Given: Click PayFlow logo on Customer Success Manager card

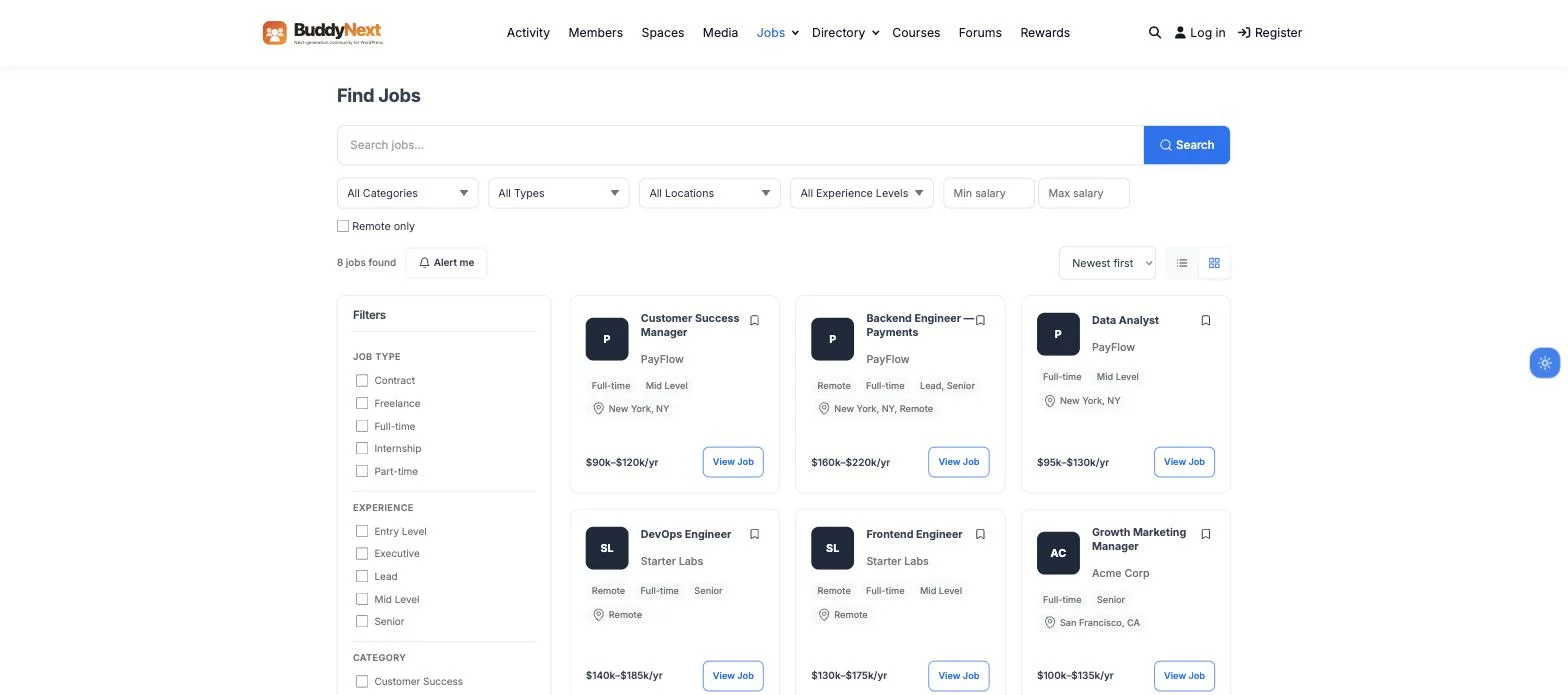Looking at the screenshot, I should [x=607, y=339].
